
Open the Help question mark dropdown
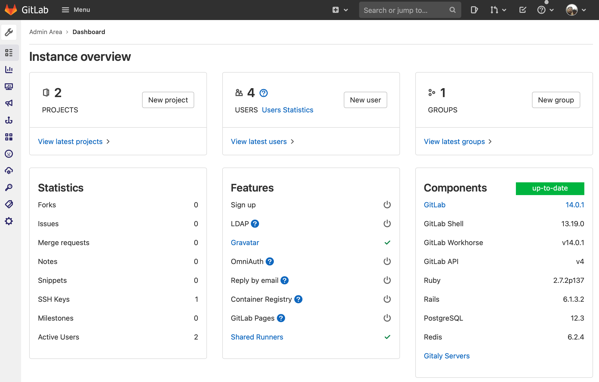[545, 10]
